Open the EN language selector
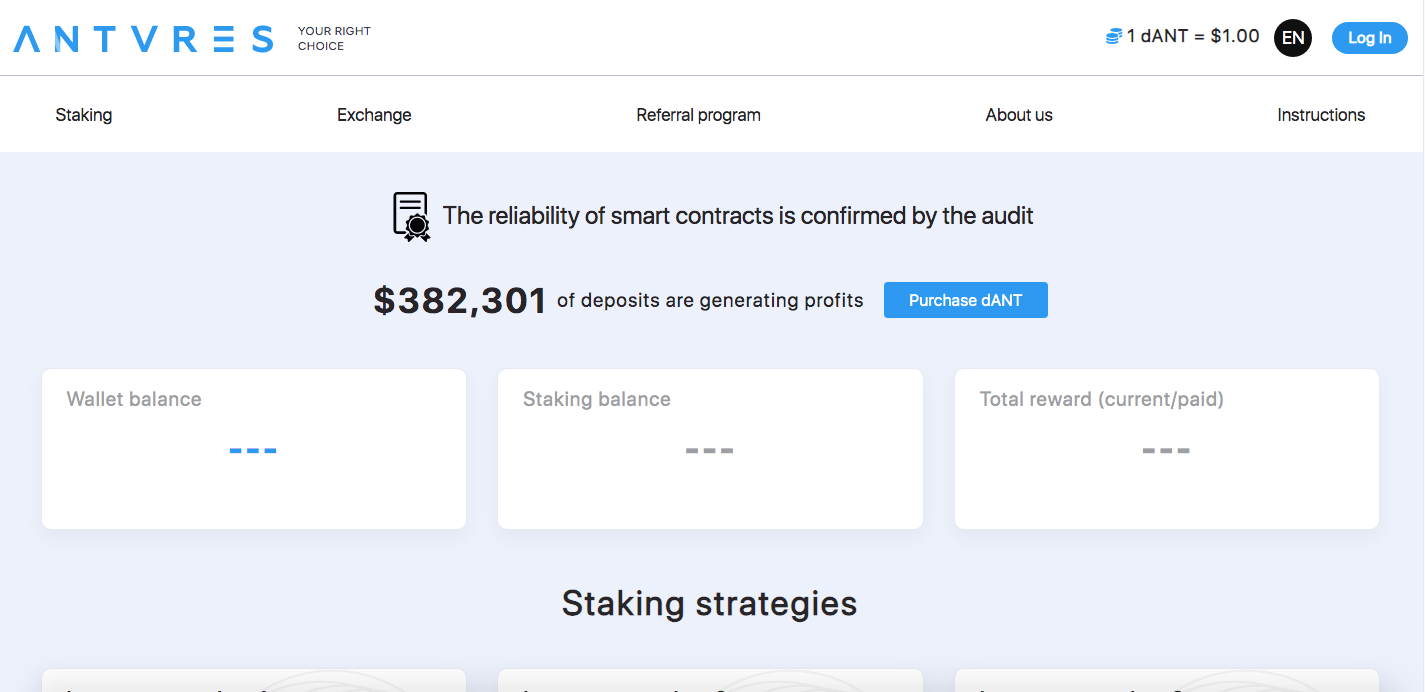Image resolution: width=1425 pixels, height=692 pixels. [1292, 38]
